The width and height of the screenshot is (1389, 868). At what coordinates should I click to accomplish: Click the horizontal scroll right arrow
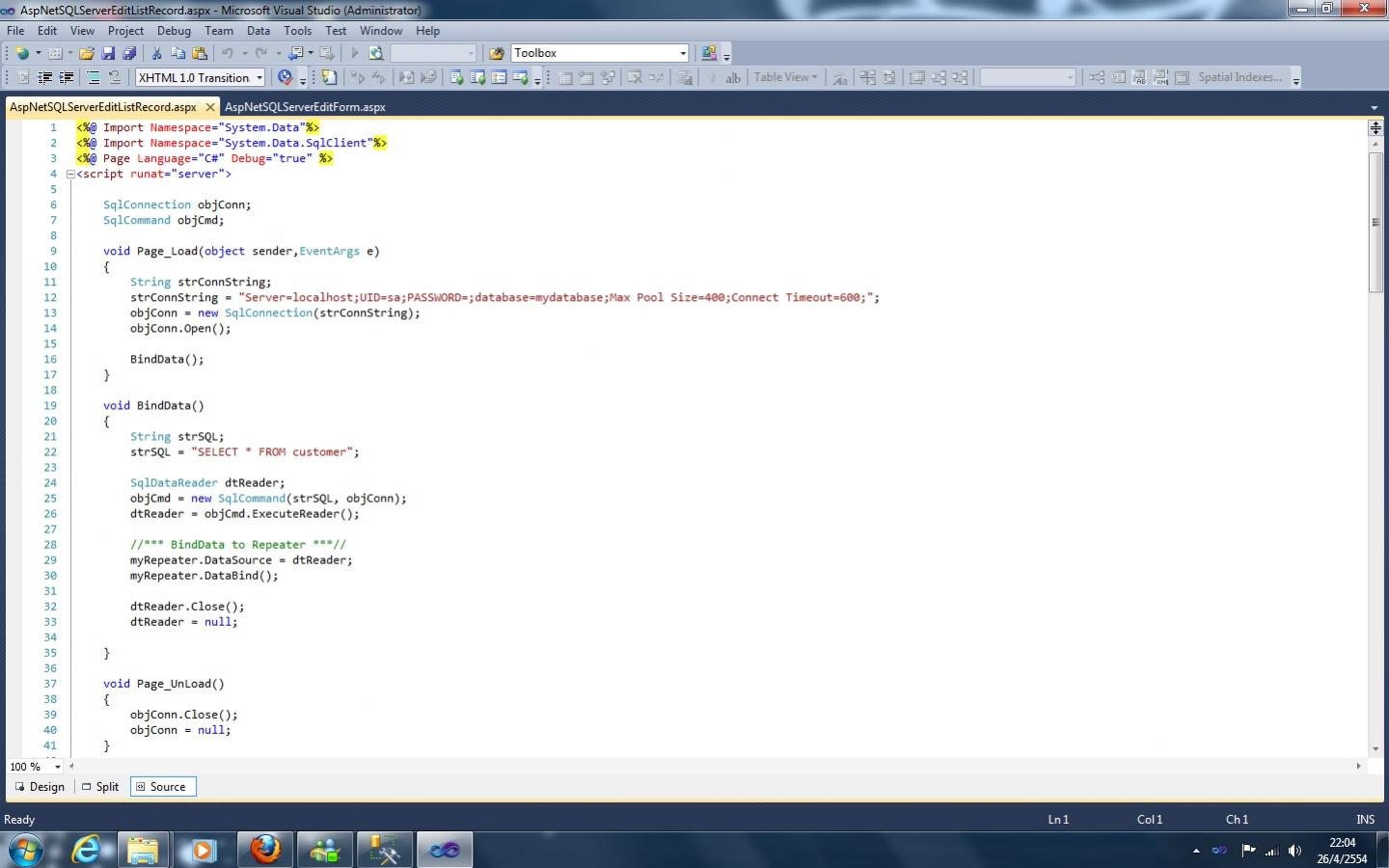click(1358, 767)
